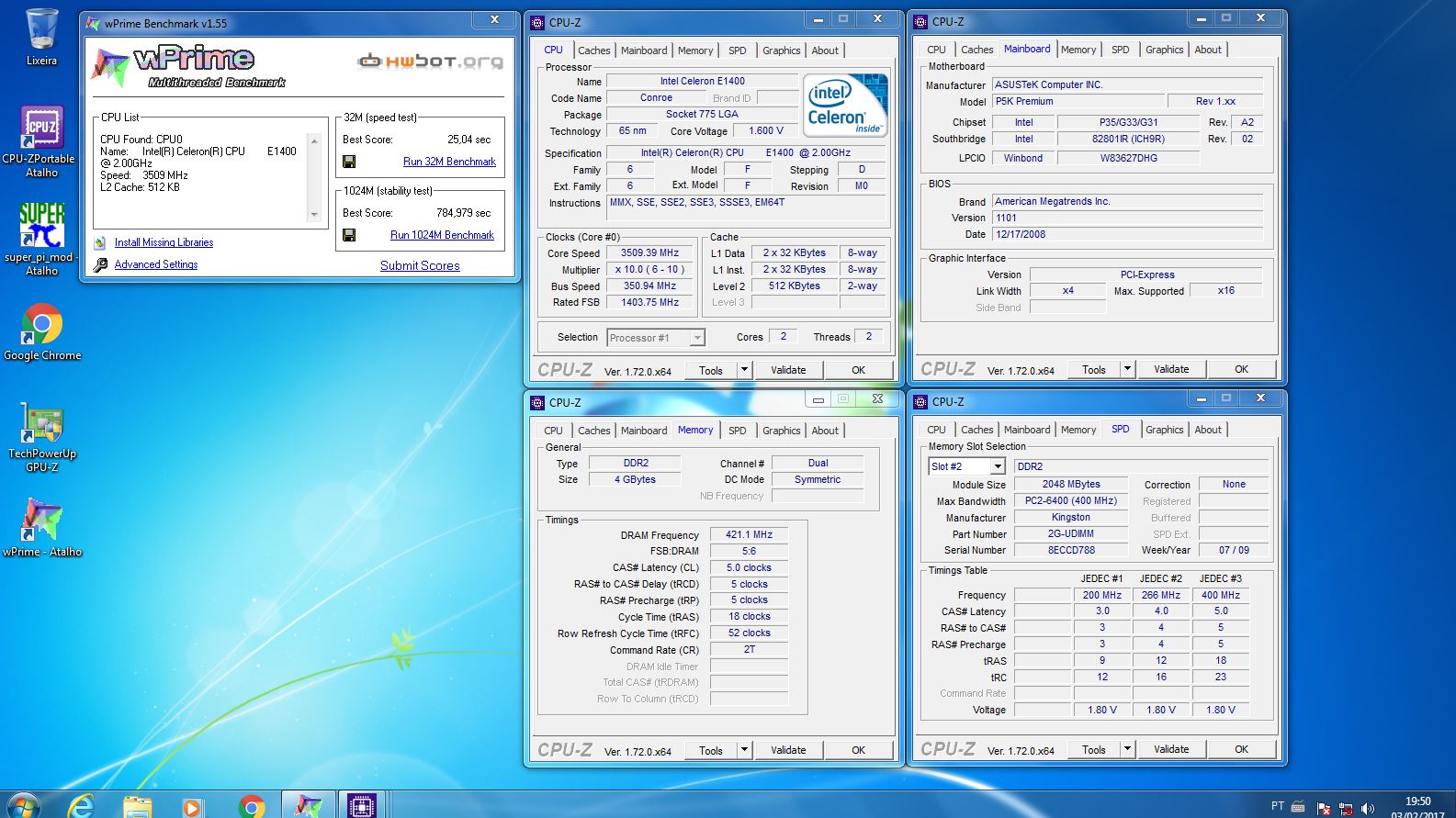Switch to the wPrime taskbar button

307,805
